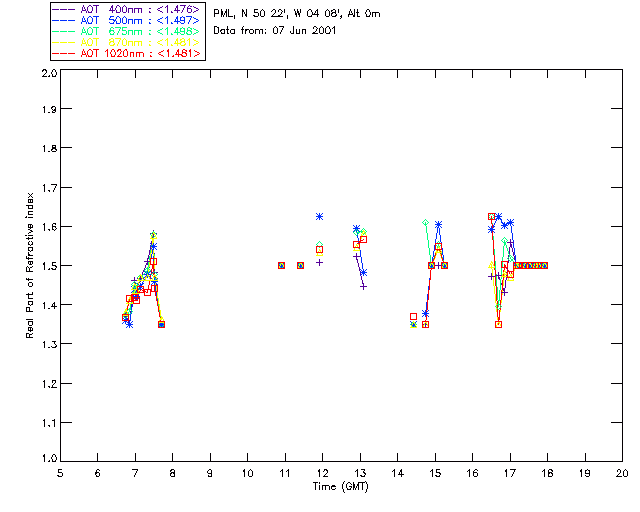Select the x-axis tick label 6
The width and height of the screenshot is (640, 512).
click(x=98, y=473)
